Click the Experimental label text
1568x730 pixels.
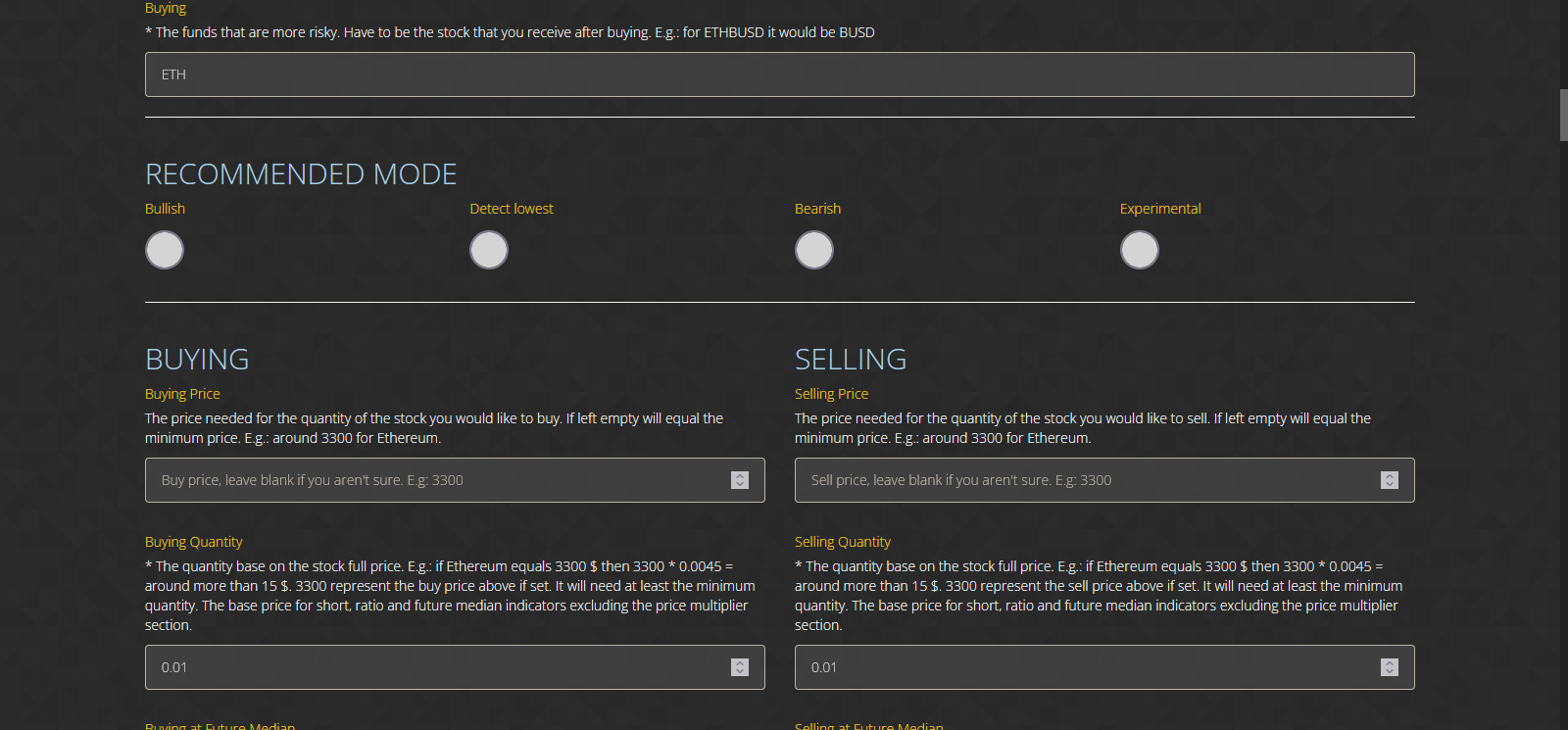[1160, 209]
